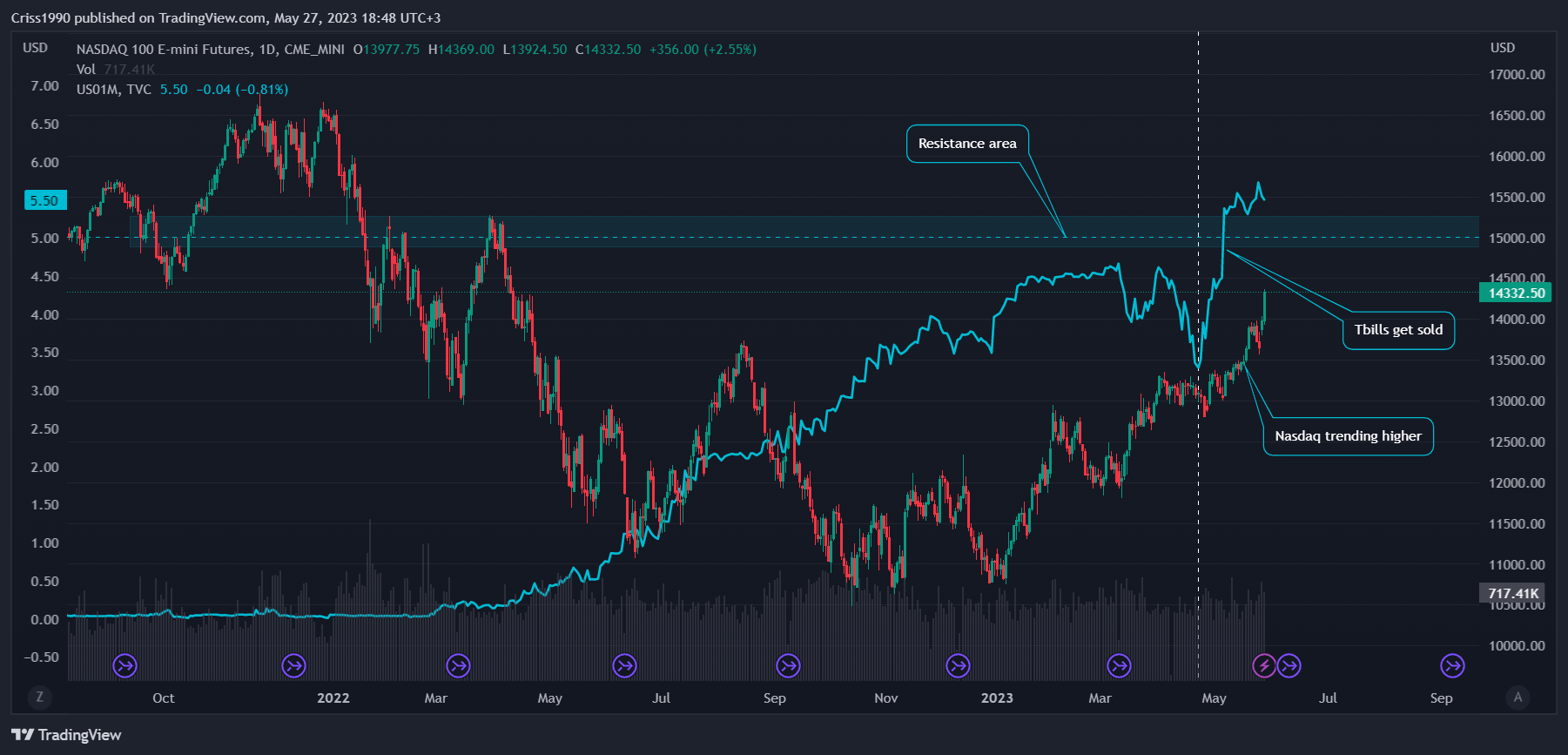Select the Nasdaq trending higher callout
This screenshot has width=1568, height=755.
1348,436
